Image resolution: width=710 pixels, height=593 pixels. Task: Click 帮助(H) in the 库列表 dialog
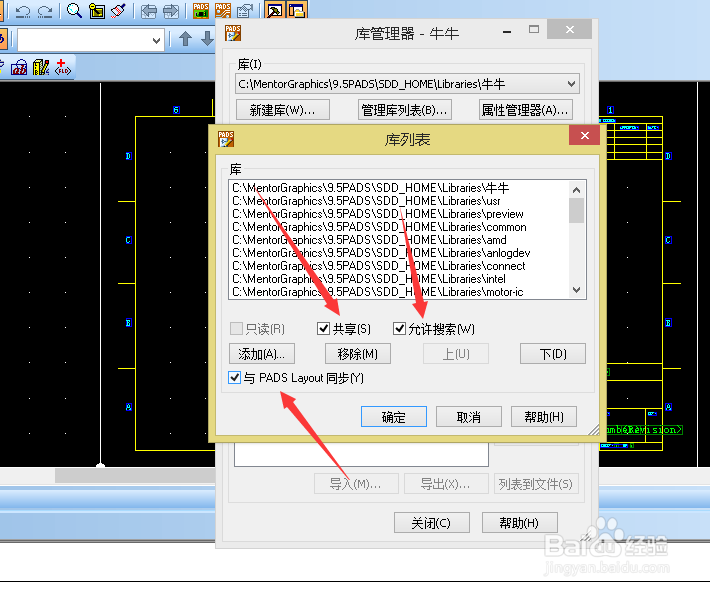tap(544, 416)
